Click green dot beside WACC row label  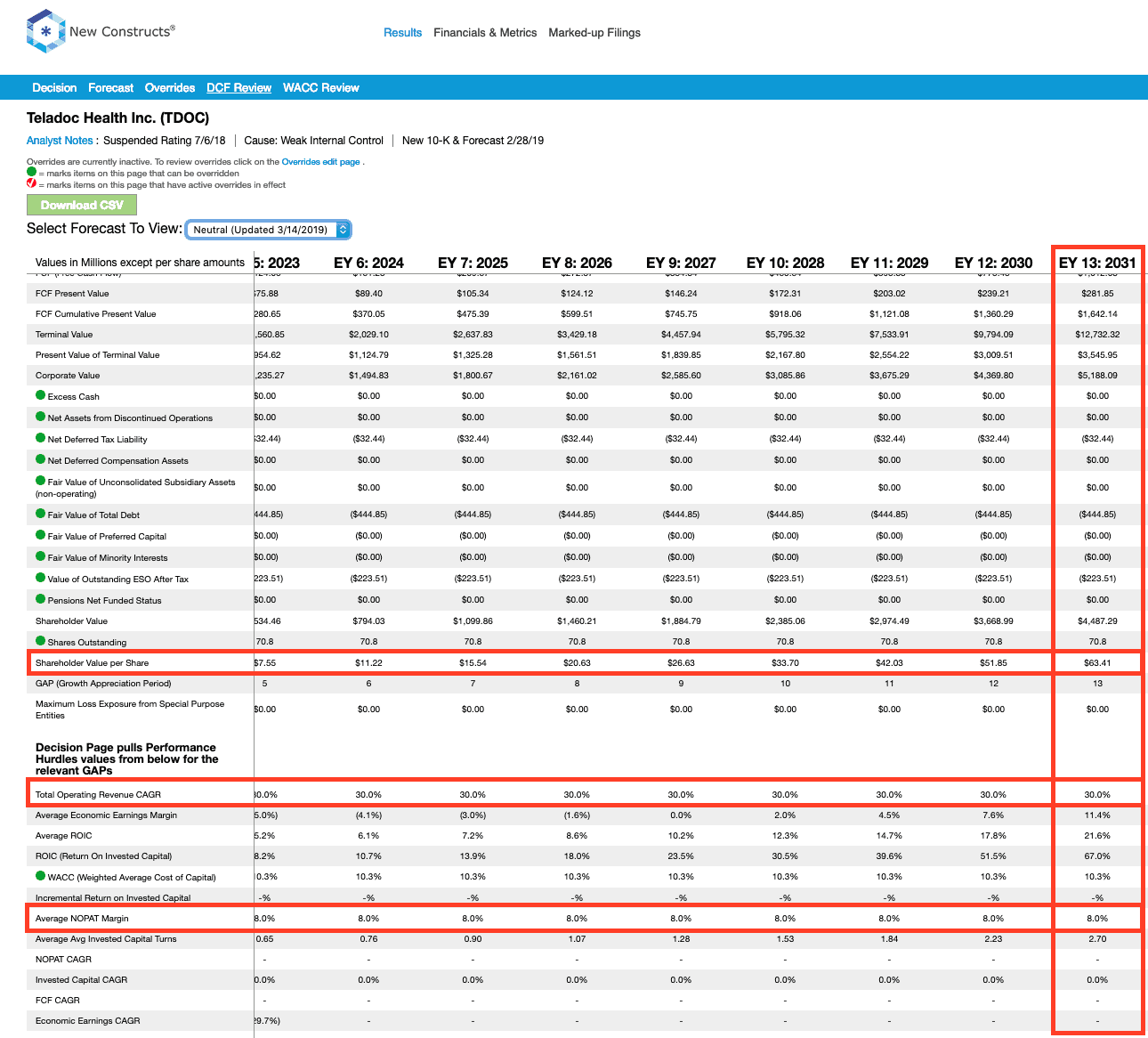(x=40, y=876)
